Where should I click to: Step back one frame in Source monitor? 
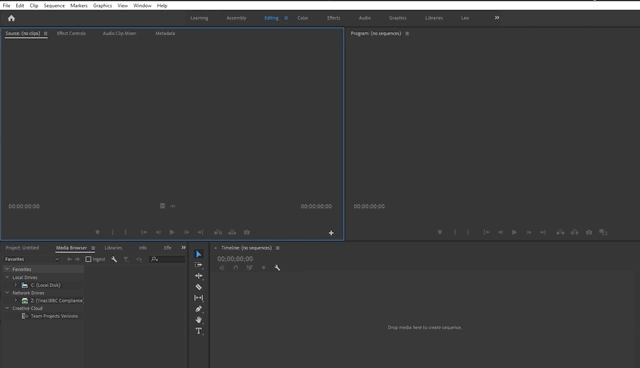(x=158, y=232)
